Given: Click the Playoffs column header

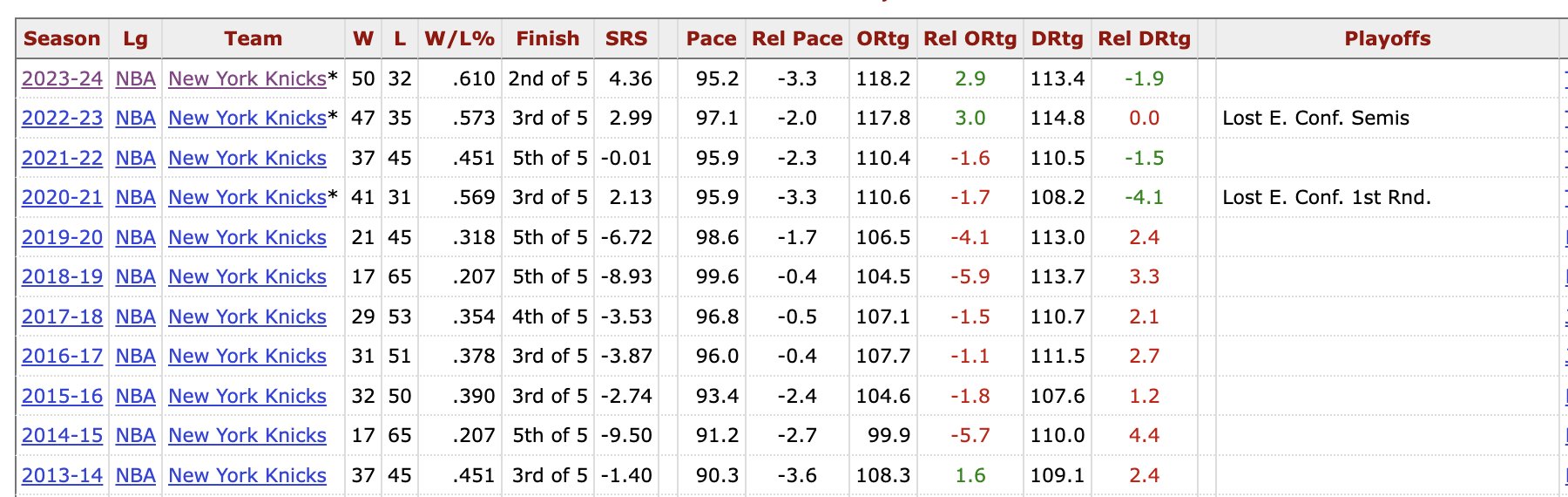Looking at the screenshot, I should pos(1387,39).
